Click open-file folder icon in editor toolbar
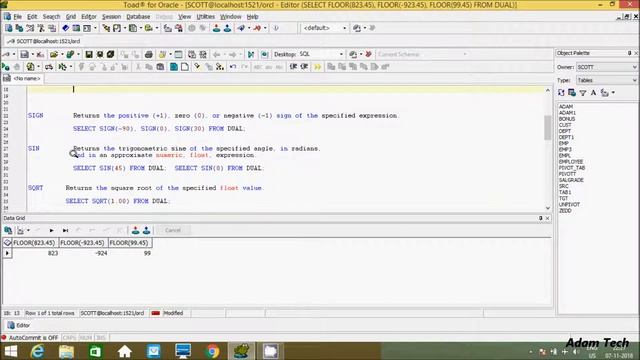Viewport: 640px width, 360px height. coord(53,54)
